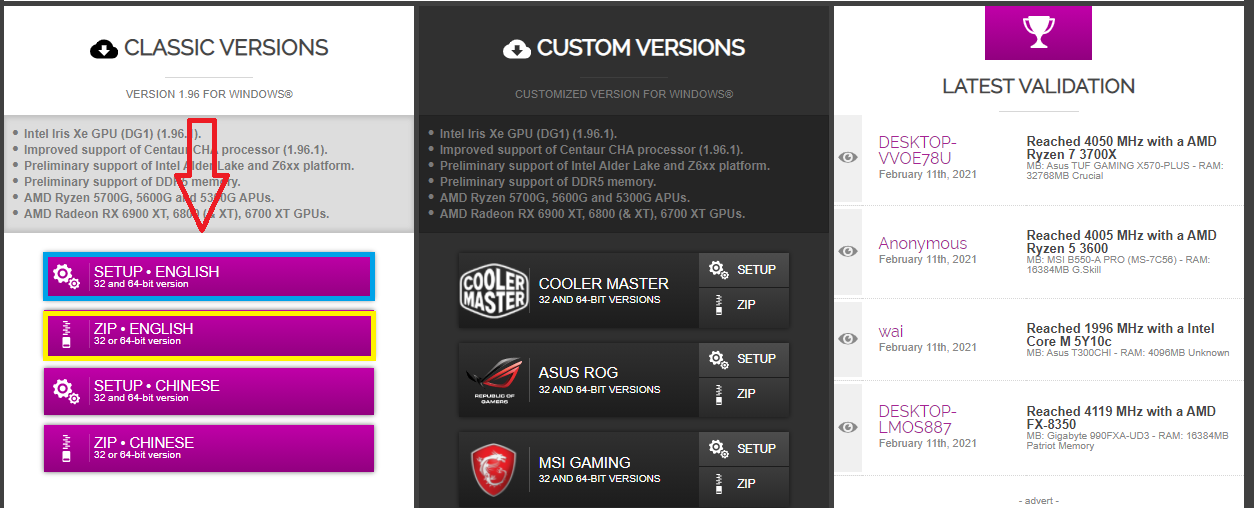This screenshot has height=508, width=1254.
Task: Open the DESKTOP-VVOE78U validation link
Action: 917,150
